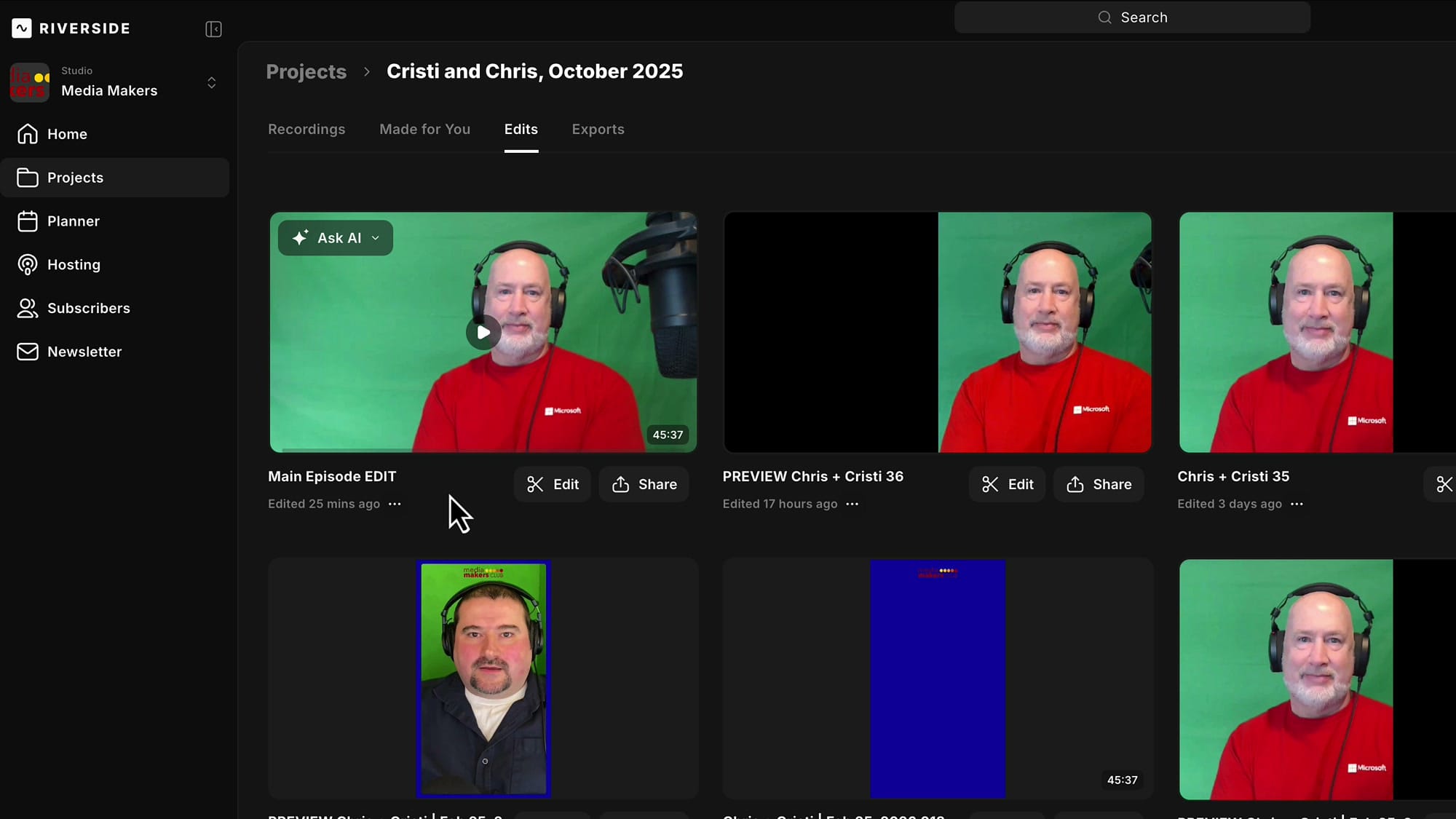1456x819 pixels.
Task: Open the Media Makers studio switcher
Action: click(x=212, y=82)
